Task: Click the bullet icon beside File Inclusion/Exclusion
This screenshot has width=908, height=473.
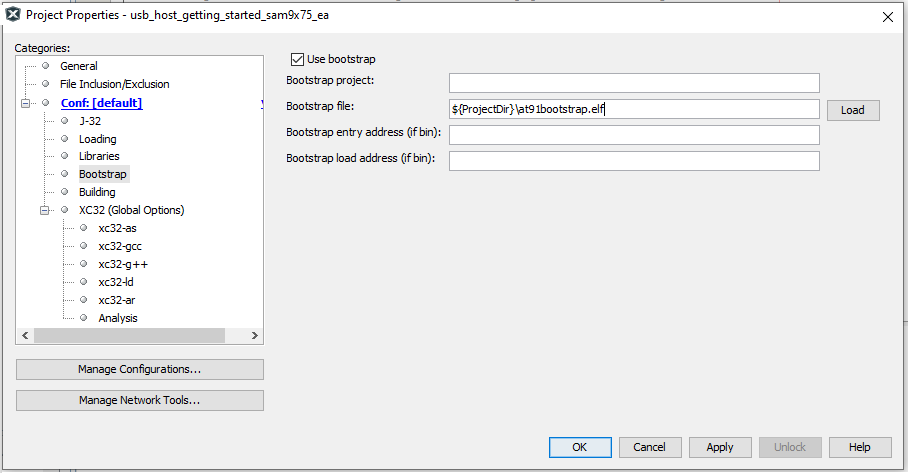Action: (x=45, y=84)
